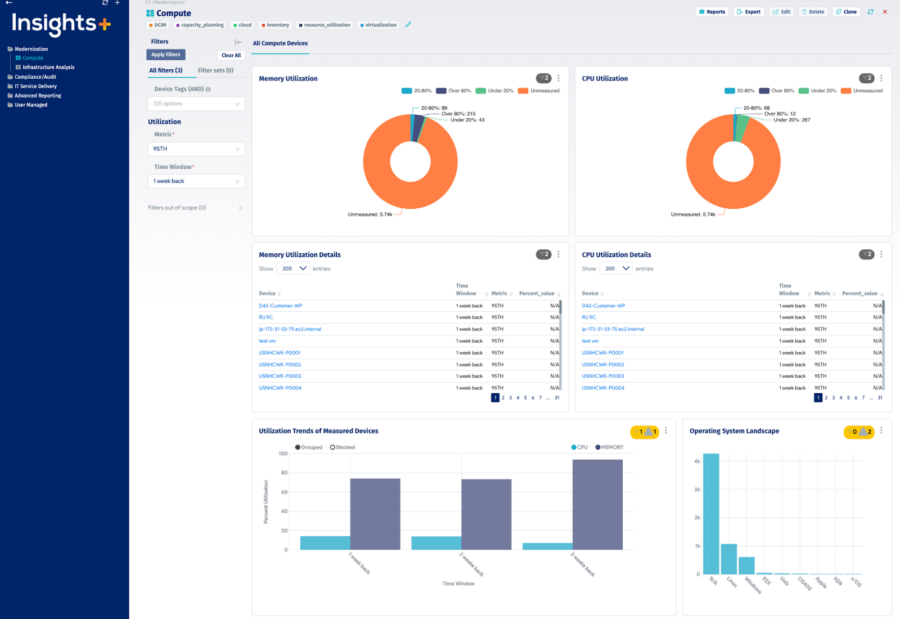Edit dashboard tags using the pencil icon
This screenshot has height=619, width=900.
tap(408, 25)
